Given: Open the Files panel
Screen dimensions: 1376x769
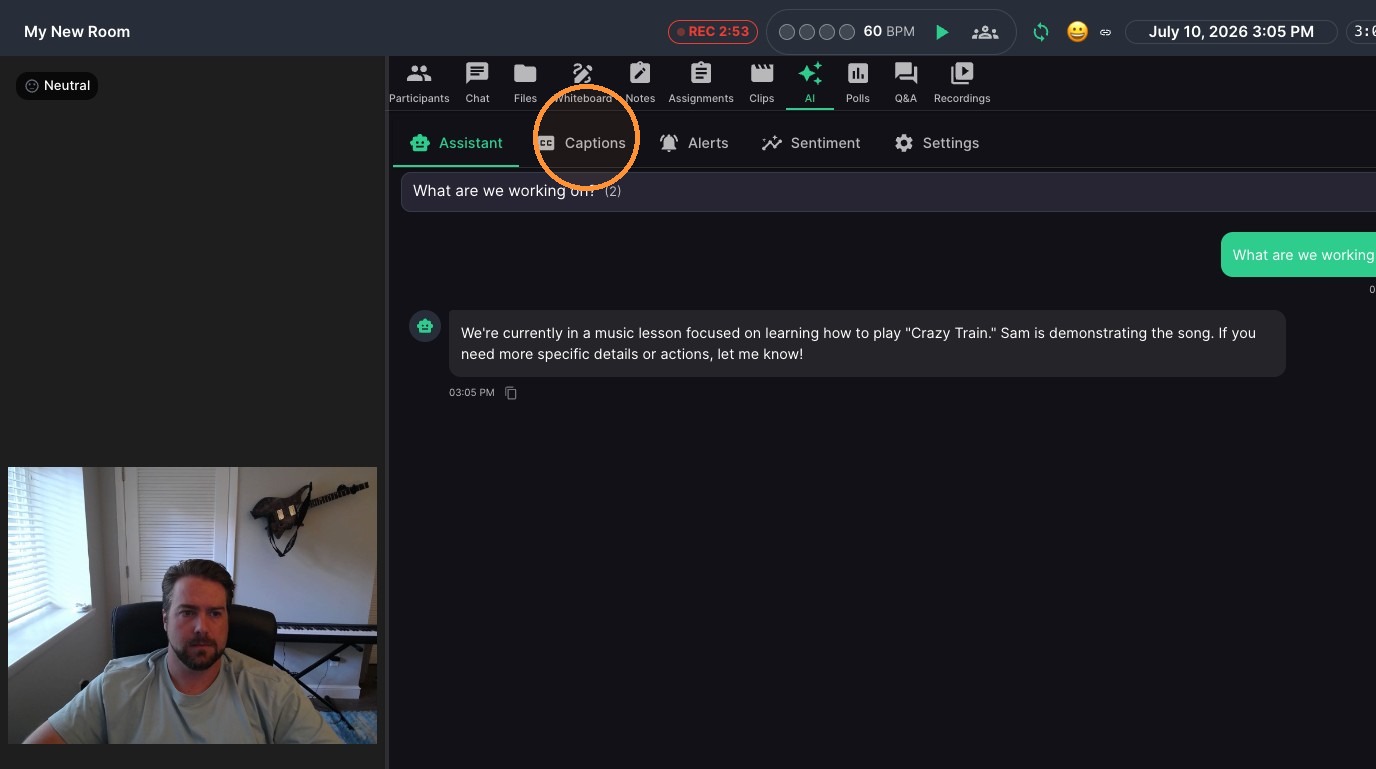Looking at the screenshot, I should coord(525,83).
